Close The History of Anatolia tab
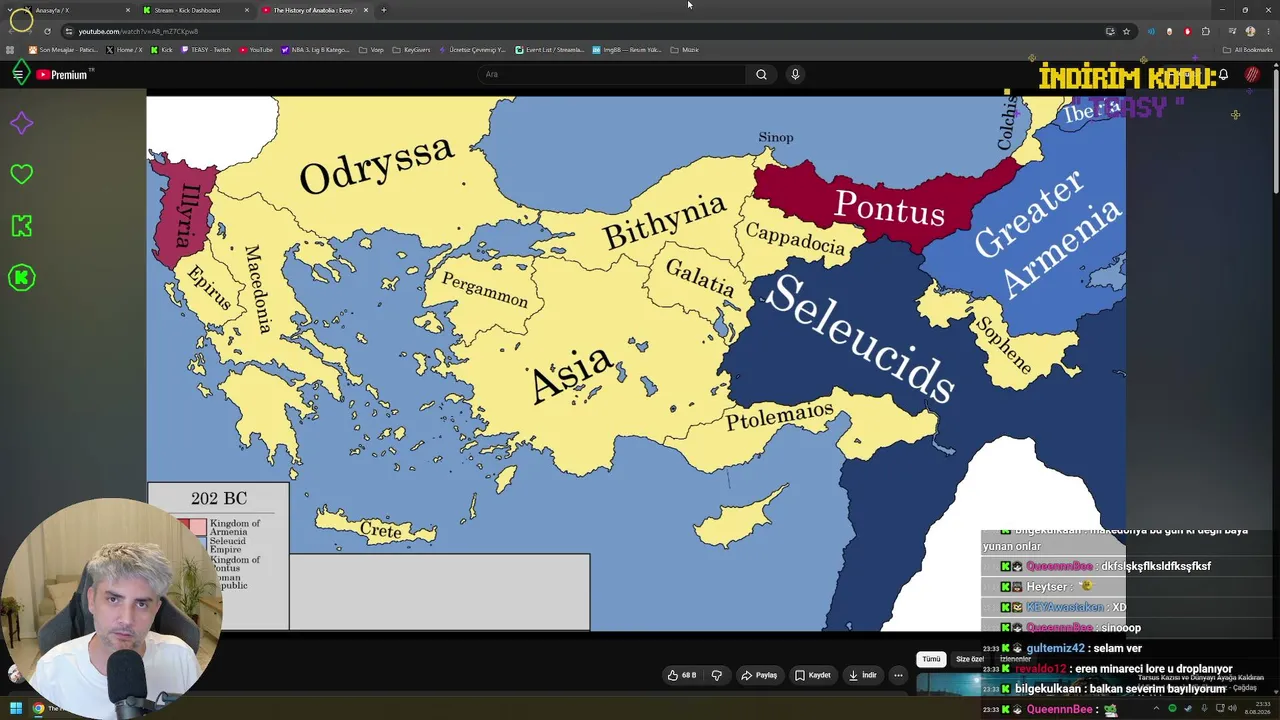This screenshot has height=720, width=1280. [x=366, y=10]
